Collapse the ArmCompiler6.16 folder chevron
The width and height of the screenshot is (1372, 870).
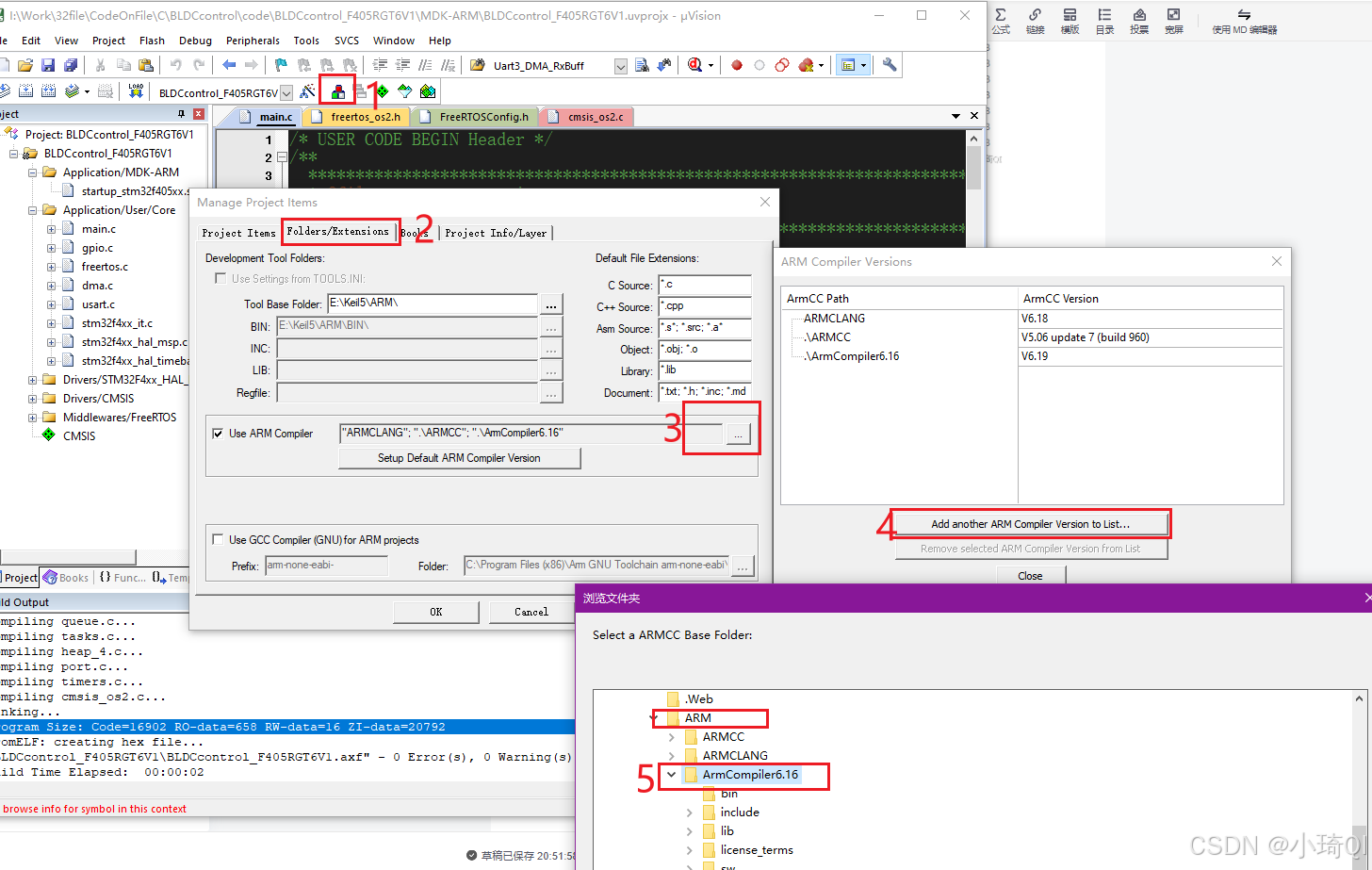(672, 775)
